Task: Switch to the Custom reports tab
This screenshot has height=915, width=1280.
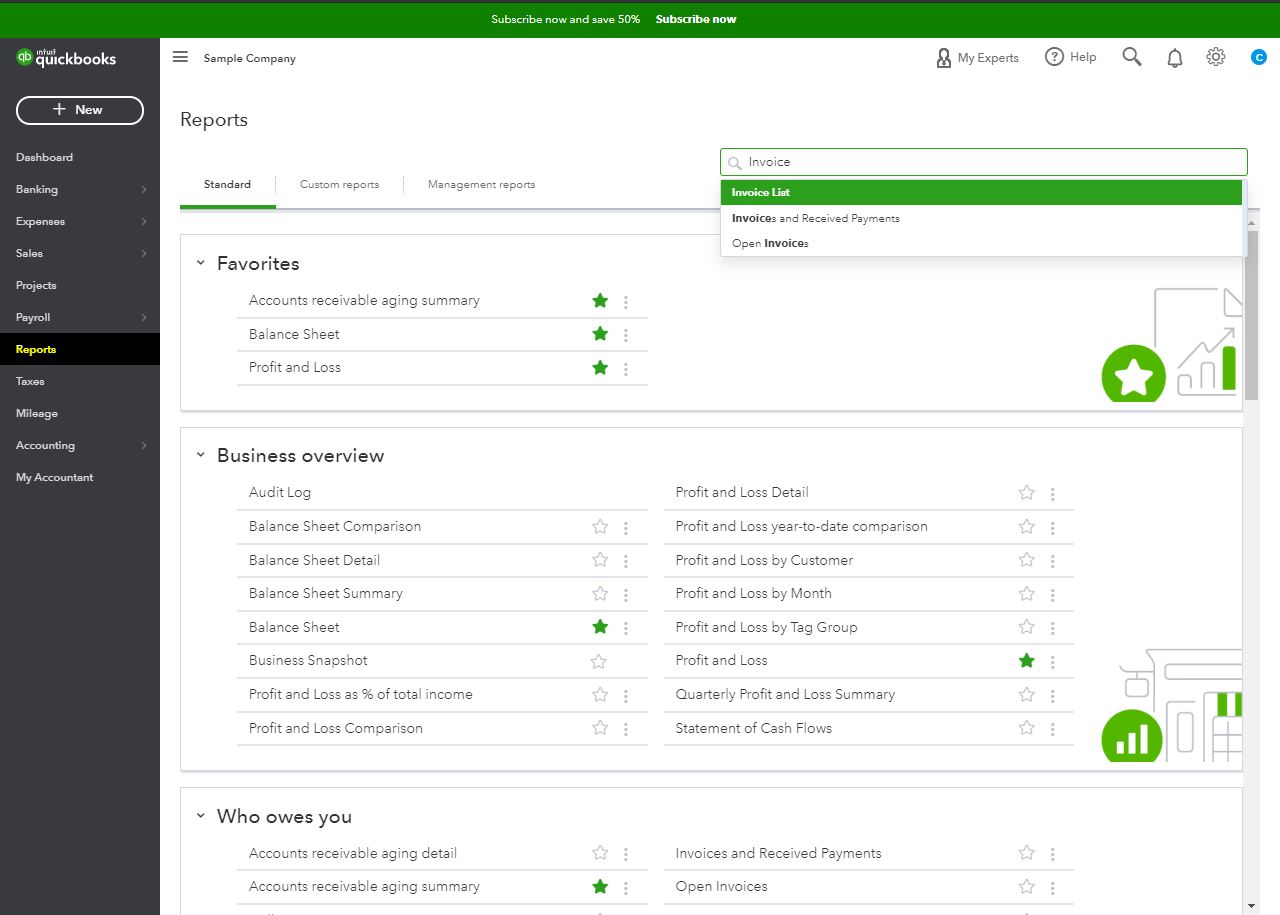Action: [x=340, y=184]
